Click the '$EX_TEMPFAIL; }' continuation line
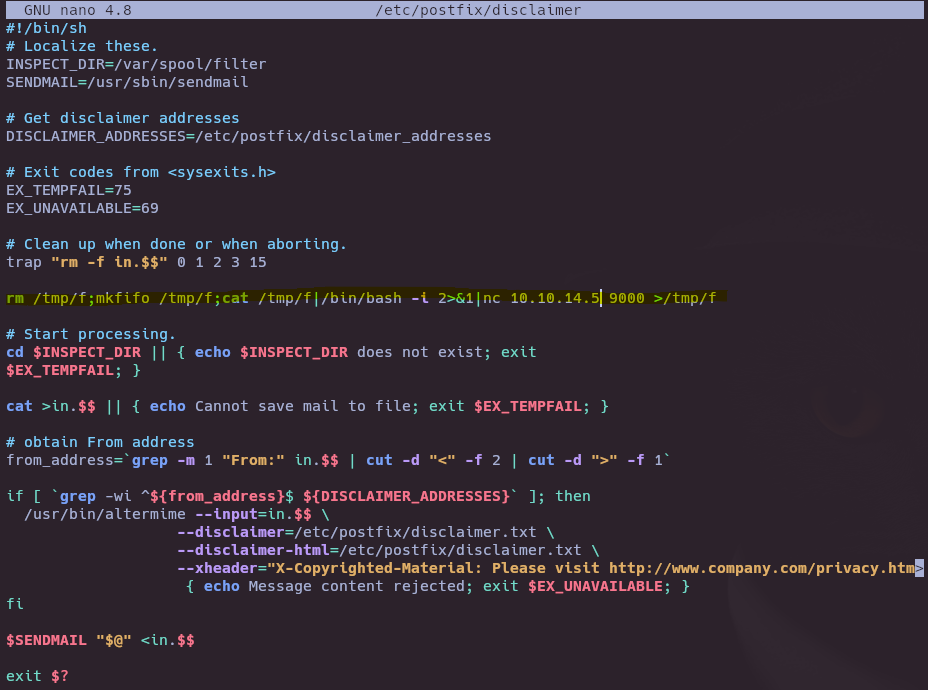Image resolution: width=928 pixels, height=690 pixels. pyautogui.click(x=73, y=370)
